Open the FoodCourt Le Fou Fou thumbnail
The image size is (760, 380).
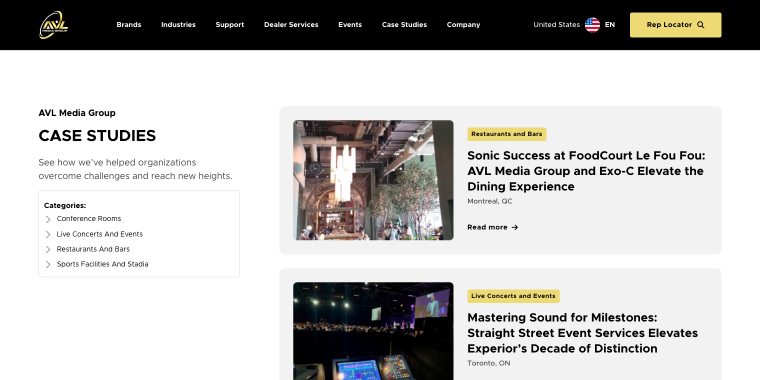373,180
